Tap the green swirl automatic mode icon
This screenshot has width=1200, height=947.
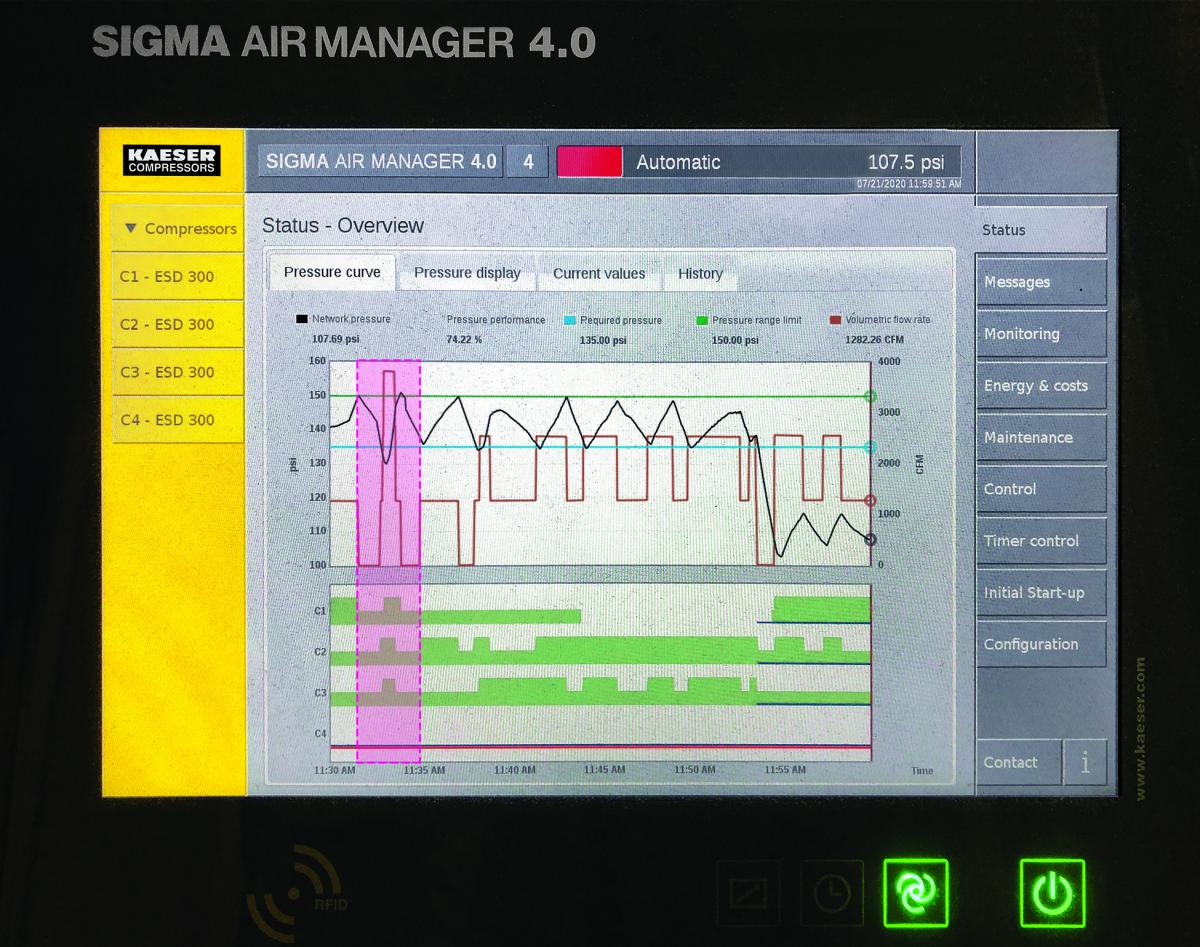pos(916,893)
